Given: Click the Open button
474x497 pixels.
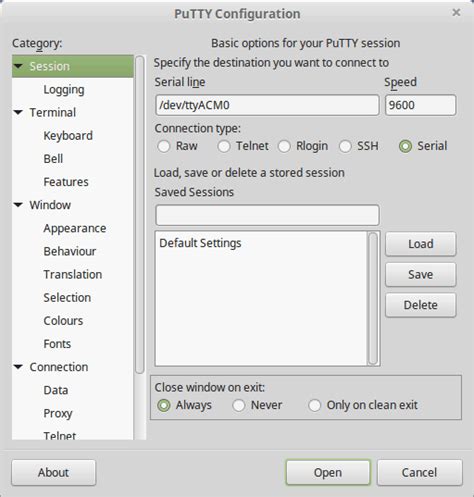Looking at the screenshot, I should 328,473.
